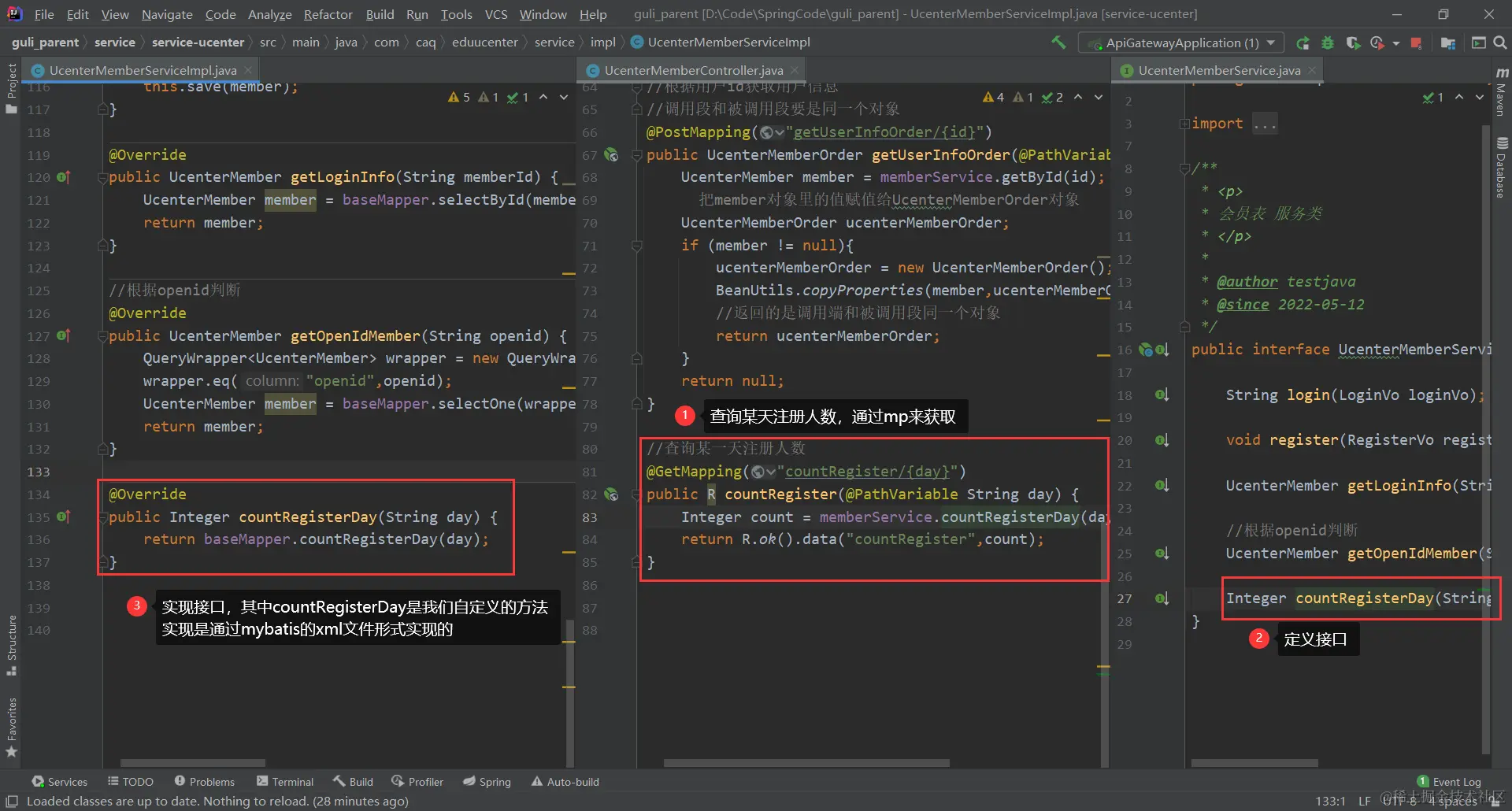Click the ServiceImpl editor's horizontal scrollbar
This screenshot has height=811, width=1512.
coord(193,762)
